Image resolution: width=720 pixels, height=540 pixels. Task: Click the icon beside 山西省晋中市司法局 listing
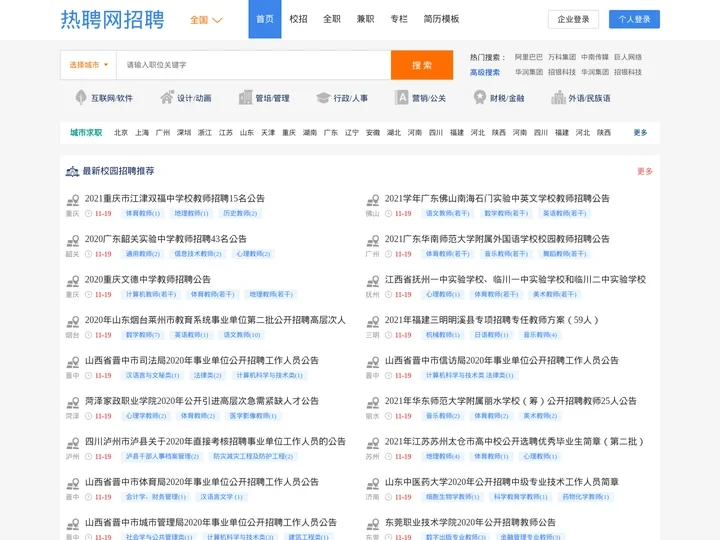point(73,362)
